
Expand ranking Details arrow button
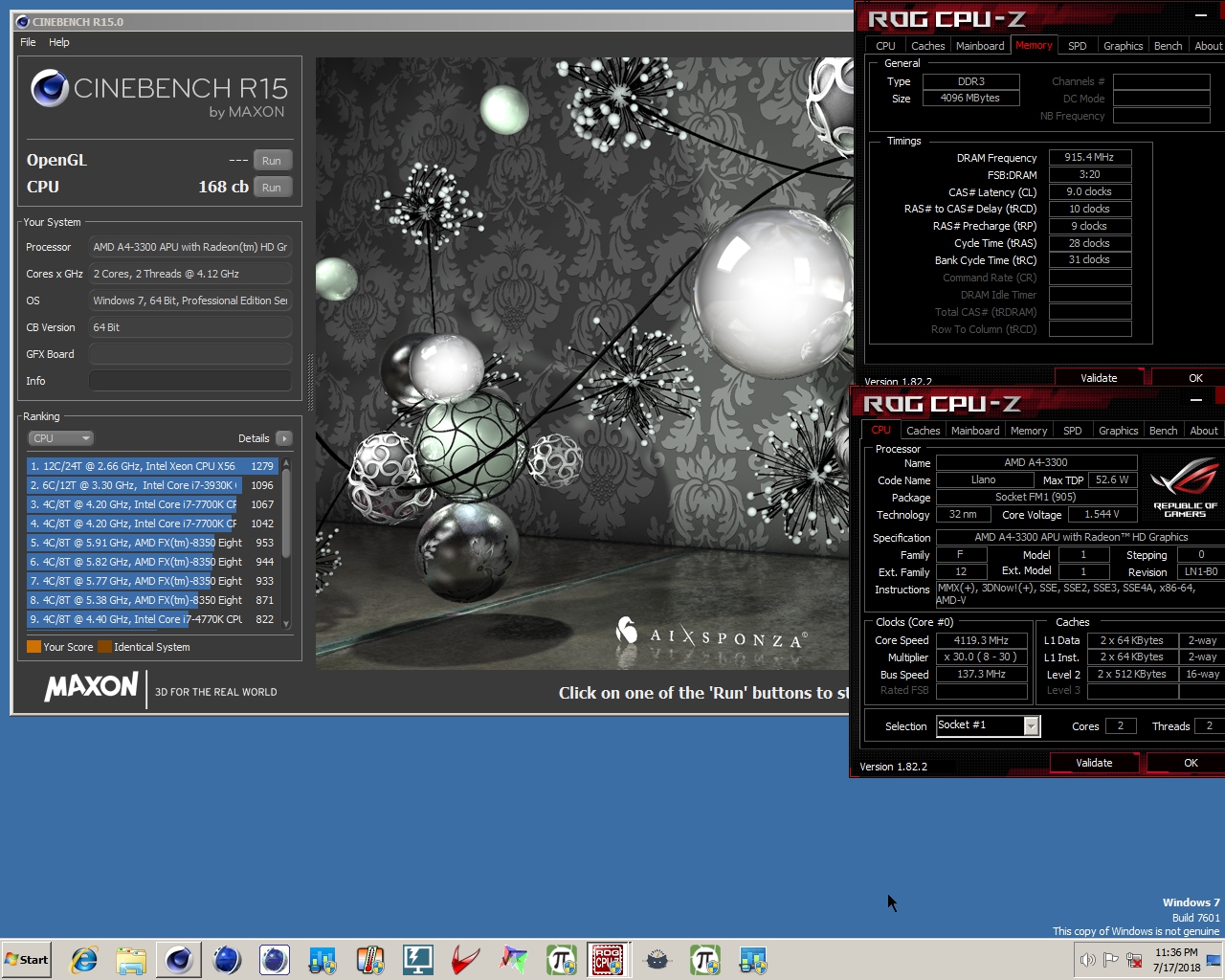[283, 438]
